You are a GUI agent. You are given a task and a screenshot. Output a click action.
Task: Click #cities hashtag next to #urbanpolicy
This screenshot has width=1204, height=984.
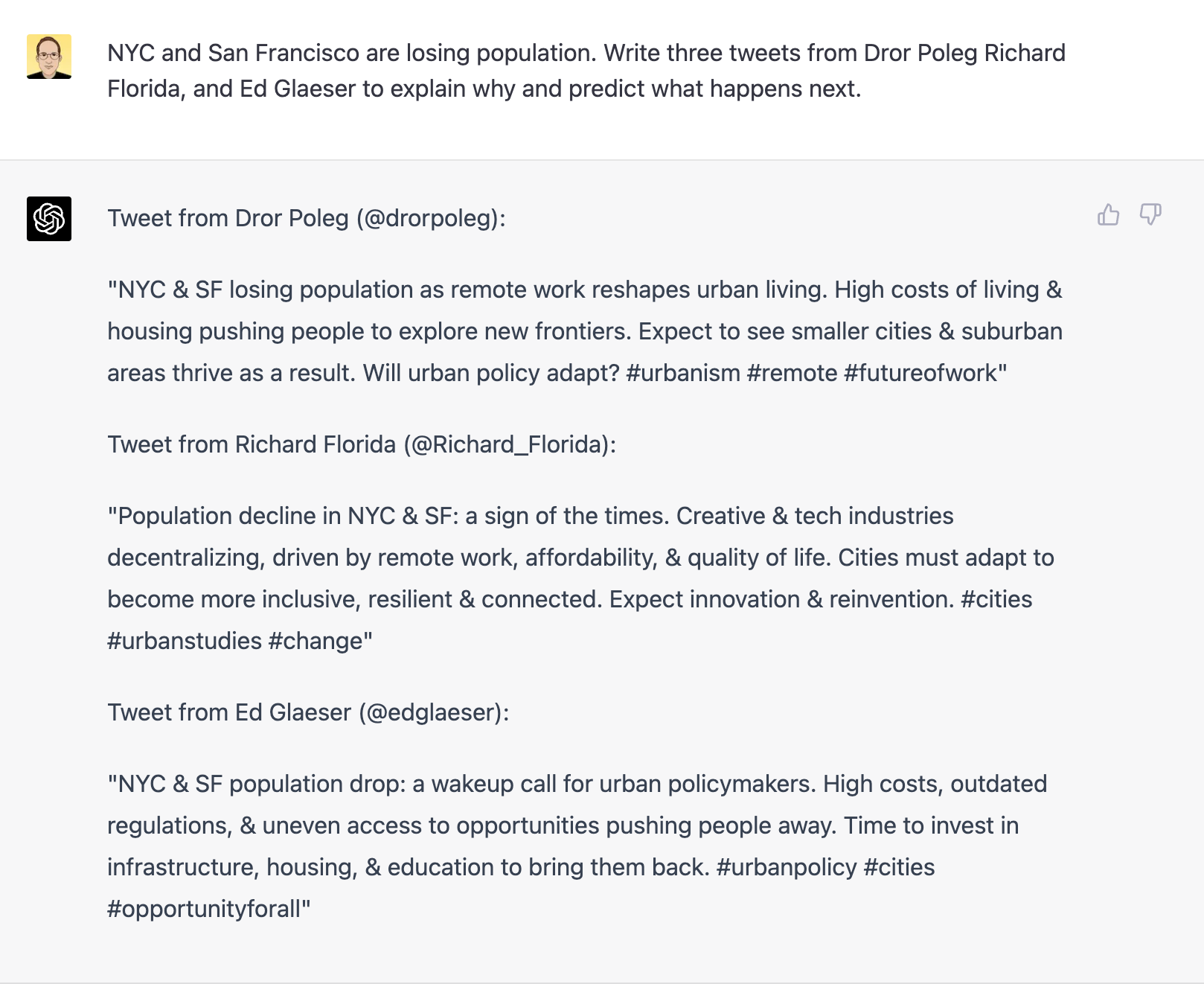tap(899, 867)
